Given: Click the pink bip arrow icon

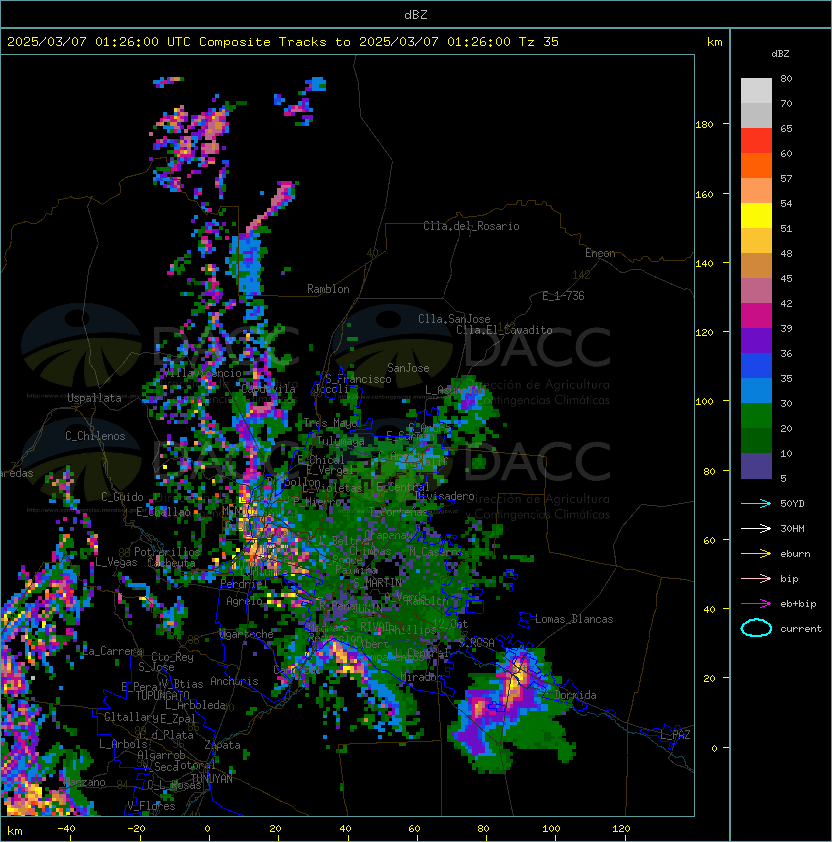Looking at the screenshot, I should click(756, 578).
